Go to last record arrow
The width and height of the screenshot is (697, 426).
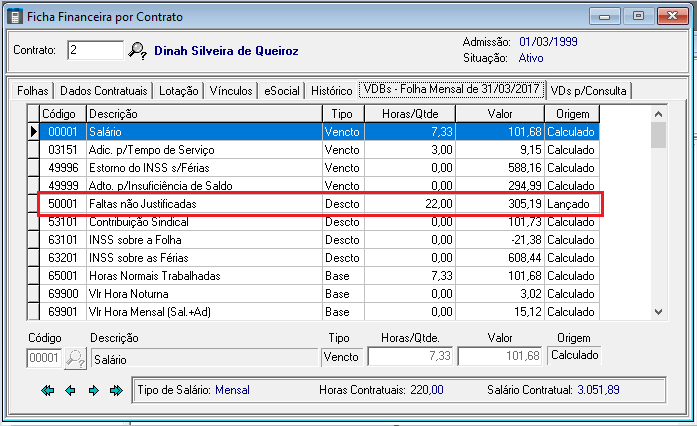(116, 390)
